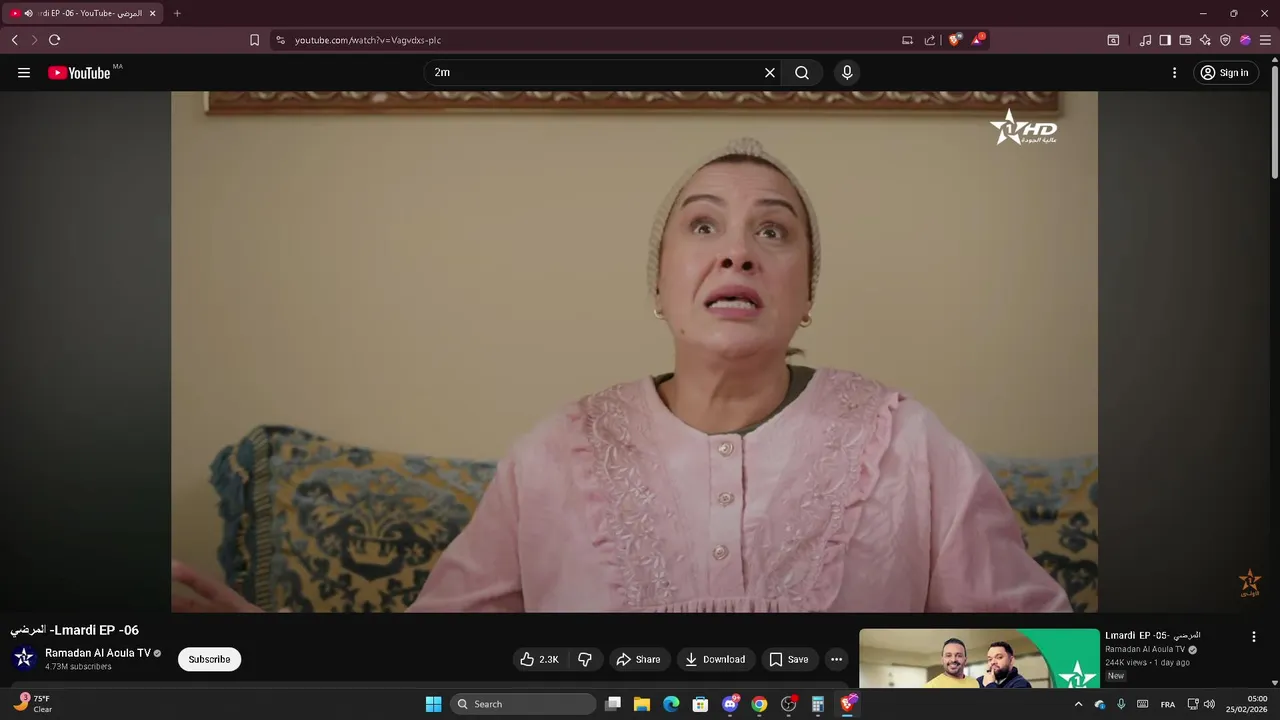Open Discord from taskbar
Image resolution: width=1280 pixels, height=720 pixels.
[x=730, y=704]
